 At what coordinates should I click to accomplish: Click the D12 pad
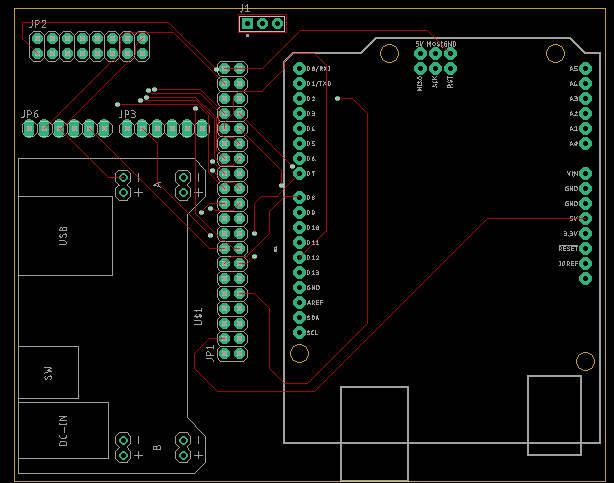(299, 257)
